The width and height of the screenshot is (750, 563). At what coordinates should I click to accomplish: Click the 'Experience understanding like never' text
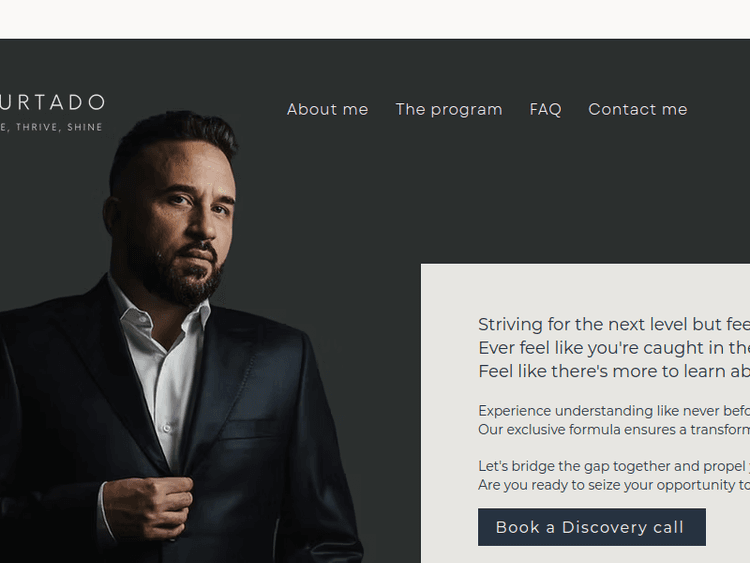(613, 411)
